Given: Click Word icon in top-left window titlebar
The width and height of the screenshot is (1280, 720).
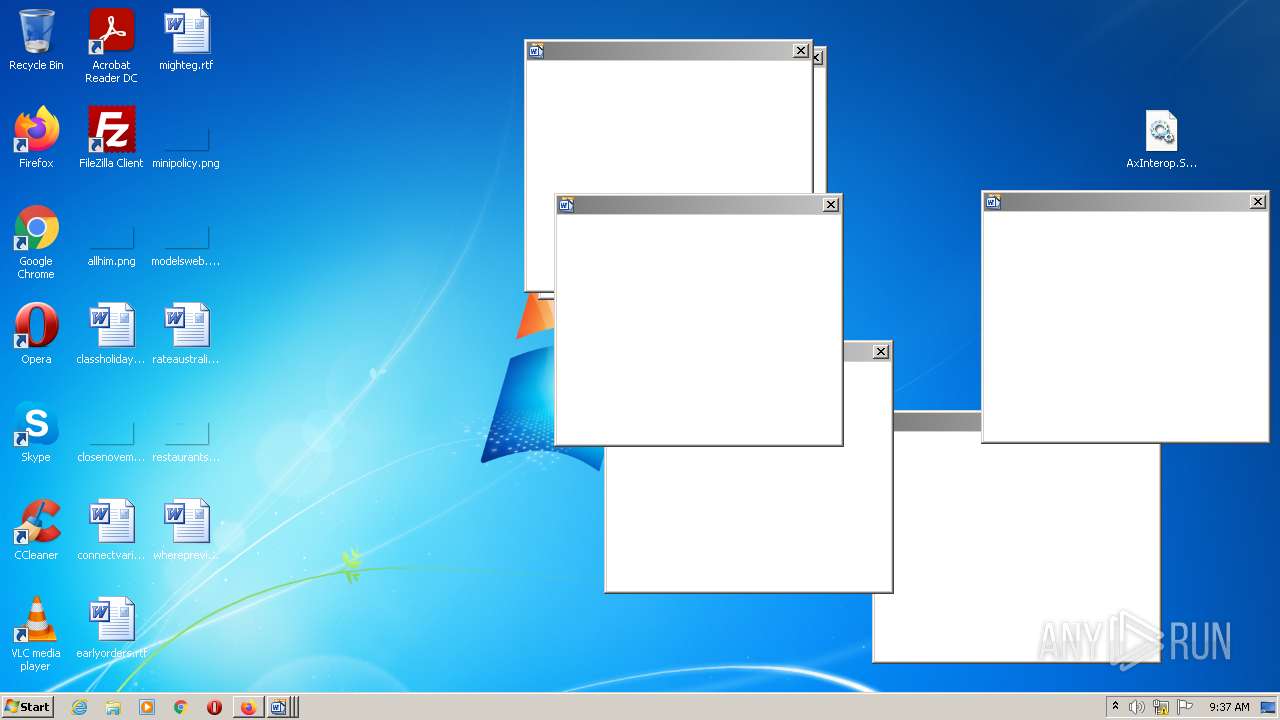Looking at the screenshot, I should coord(536,51).
